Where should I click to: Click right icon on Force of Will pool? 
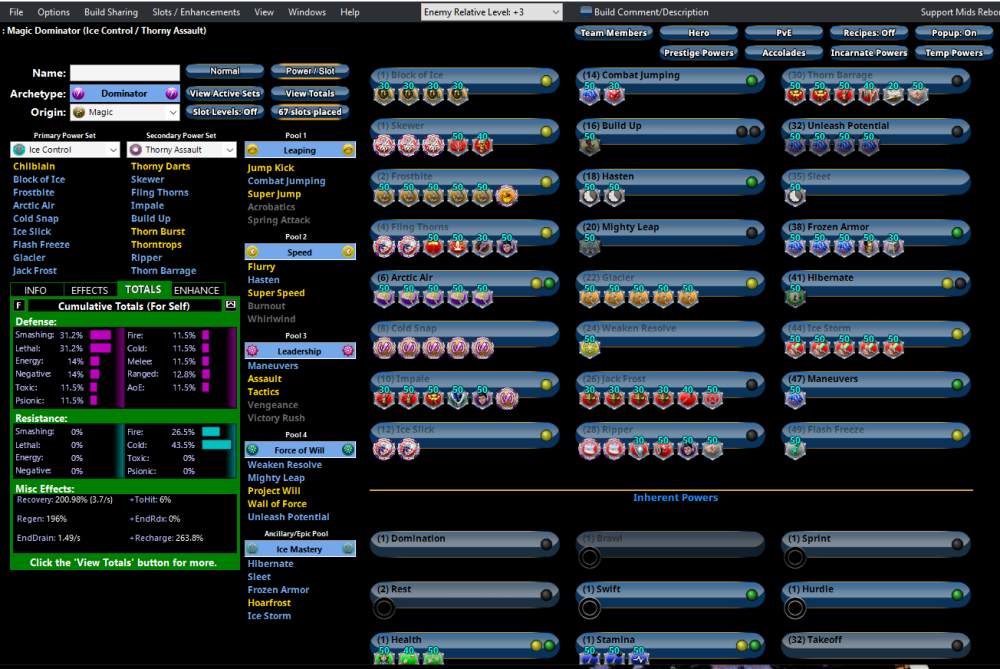pos(347,450)
